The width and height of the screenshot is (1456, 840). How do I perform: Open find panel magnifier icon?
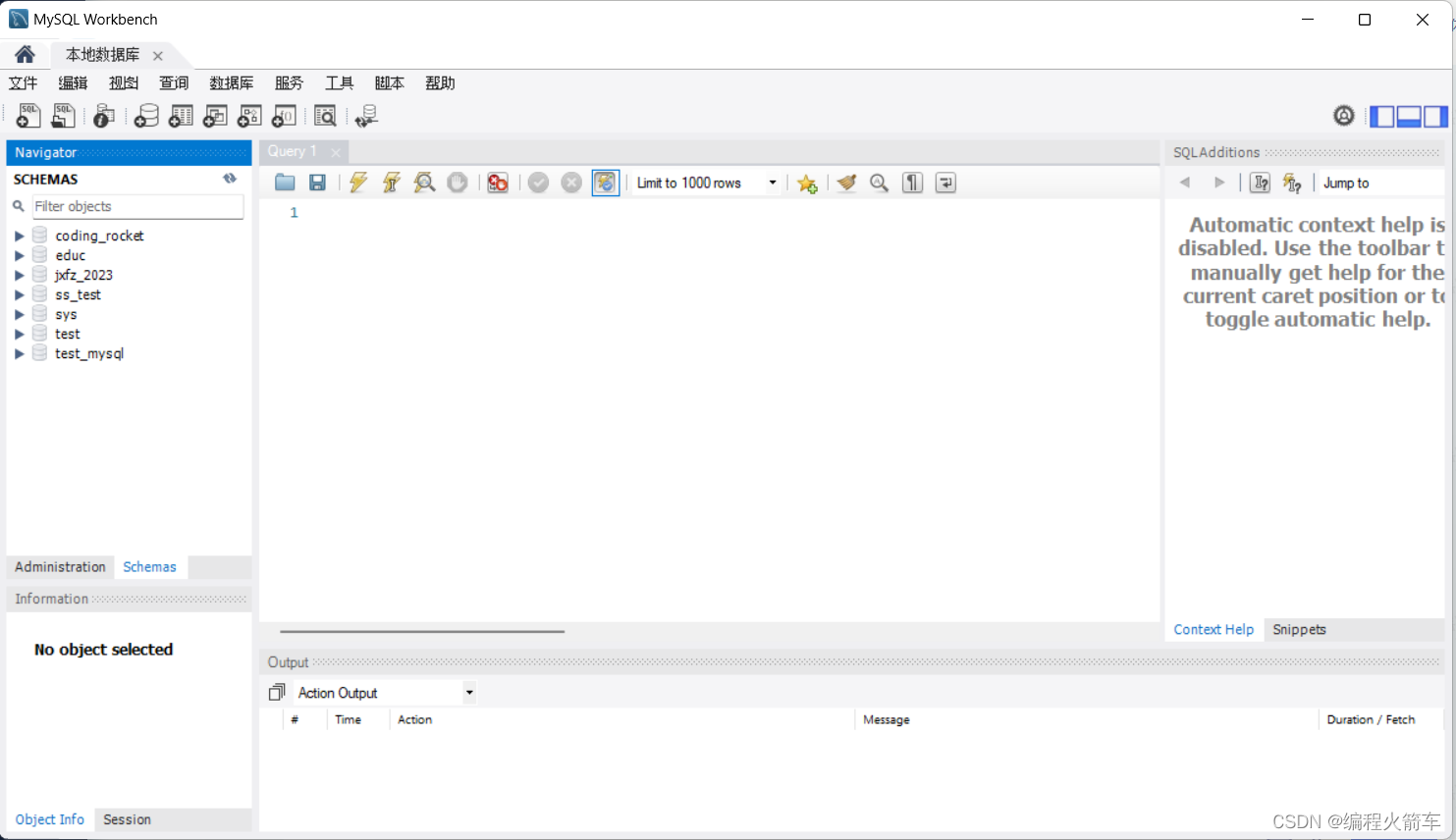tap(879, 183)
